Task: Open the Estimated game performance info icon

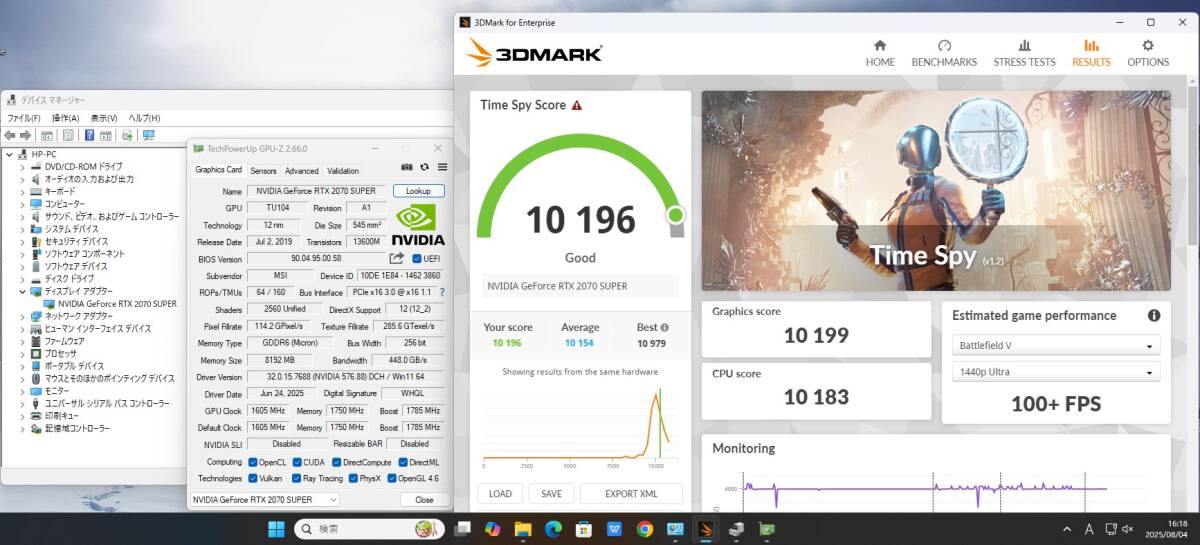Action: [x=1154, y=315]
